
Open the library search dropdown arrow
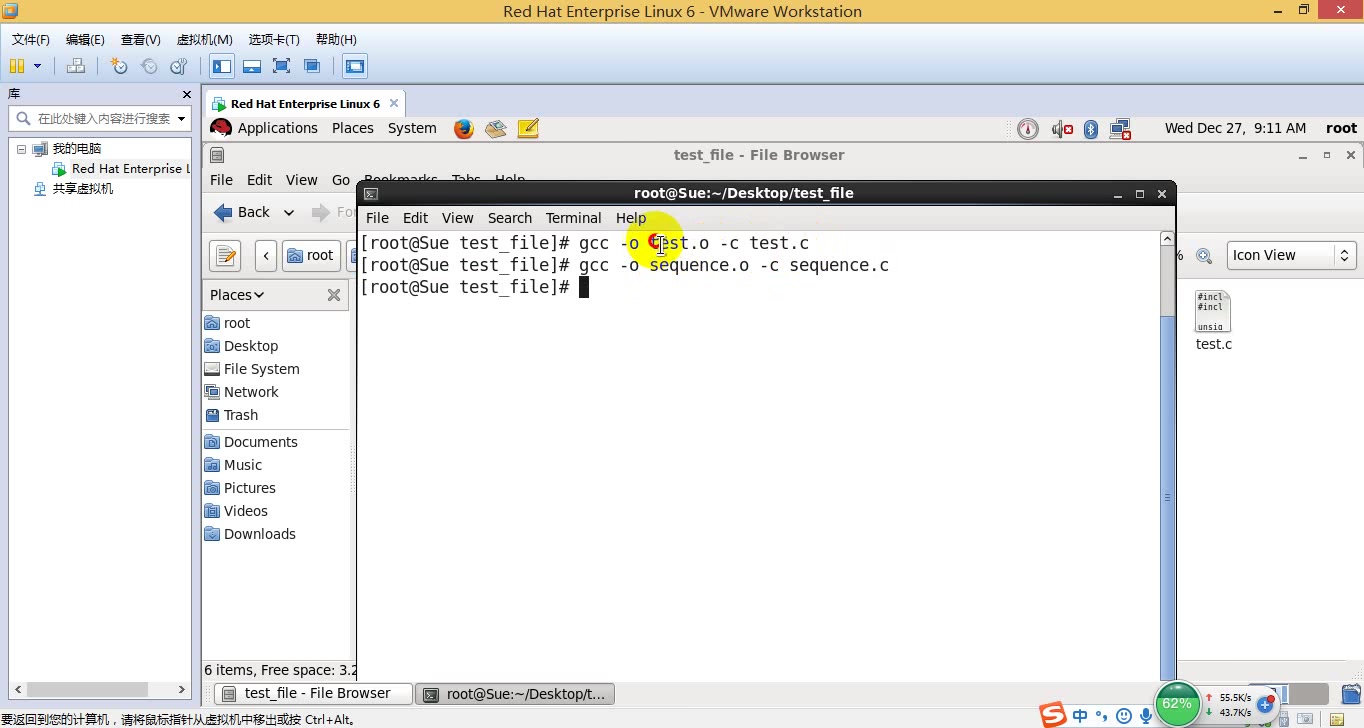tap(182, 118)
